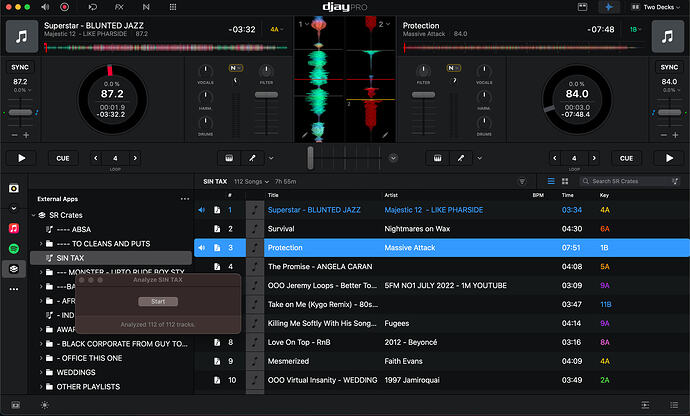Screen dimensions: 690x416
Task: Select Spotify source in sidebar
Action: click(14, 248)
